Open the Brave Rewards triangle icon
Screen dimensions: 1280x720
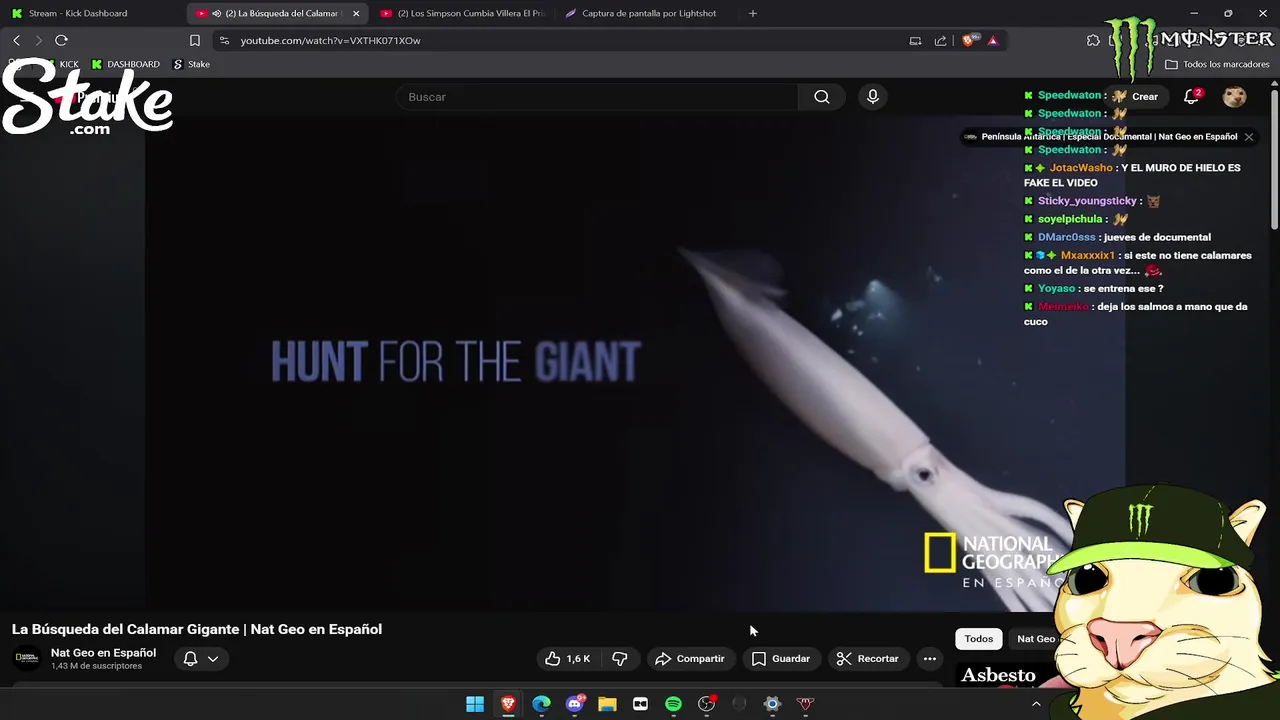point(993,41)
